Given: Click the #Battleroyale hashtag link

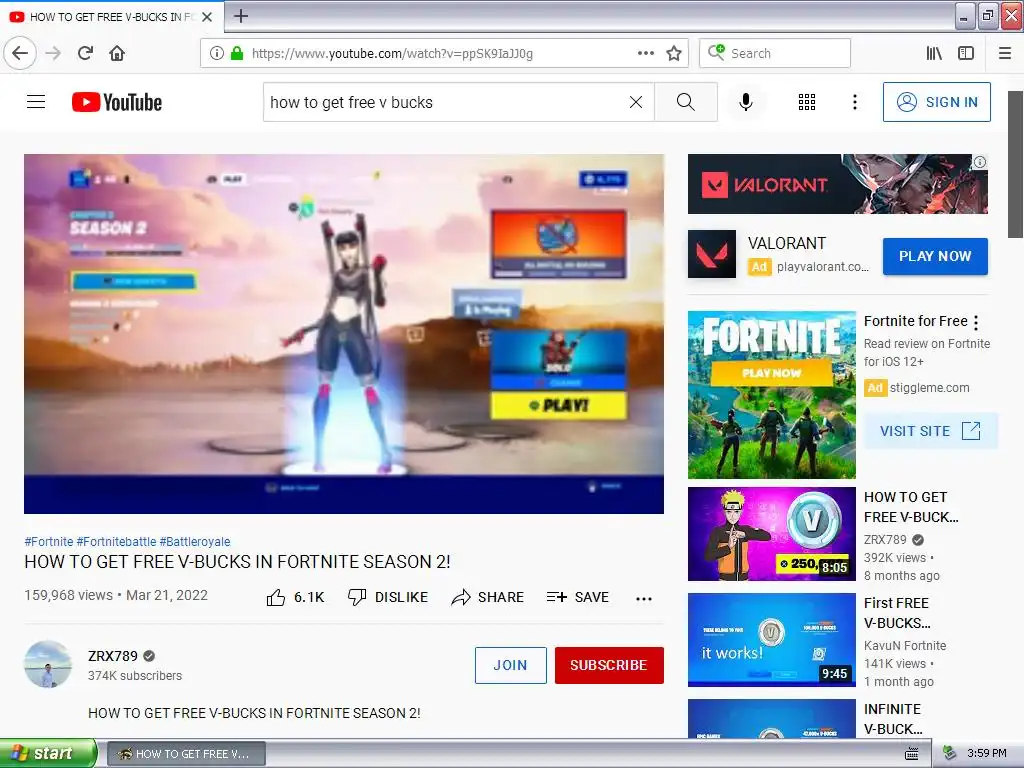Looking at the screenshot, I should pyautogui.click(x=195, y=541).
